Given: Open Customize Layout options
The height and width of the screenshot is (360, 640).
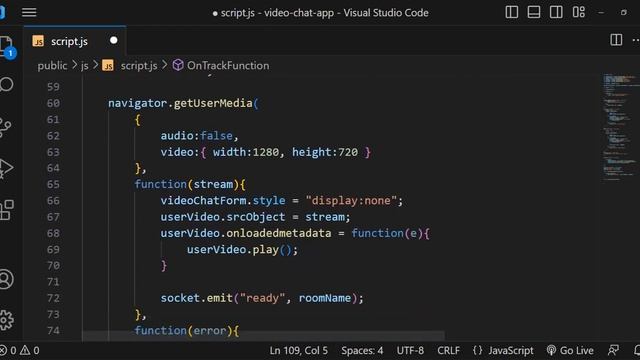Looking at the screenshot, I should pyautogui.click(x=578, y=12).
